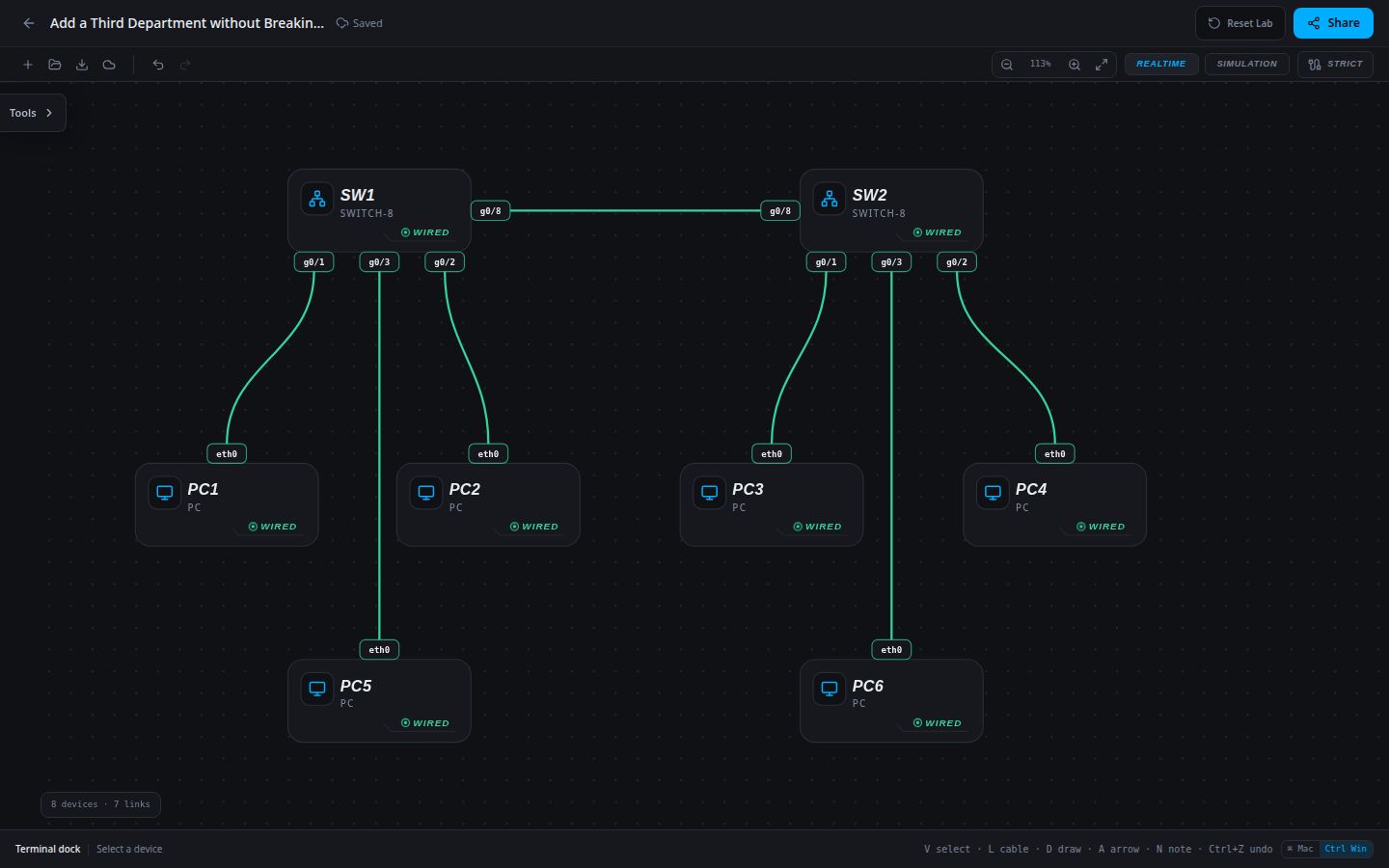Click SW1 port g0/8
Screen dimensions: 1389x868
coord(490,211)
